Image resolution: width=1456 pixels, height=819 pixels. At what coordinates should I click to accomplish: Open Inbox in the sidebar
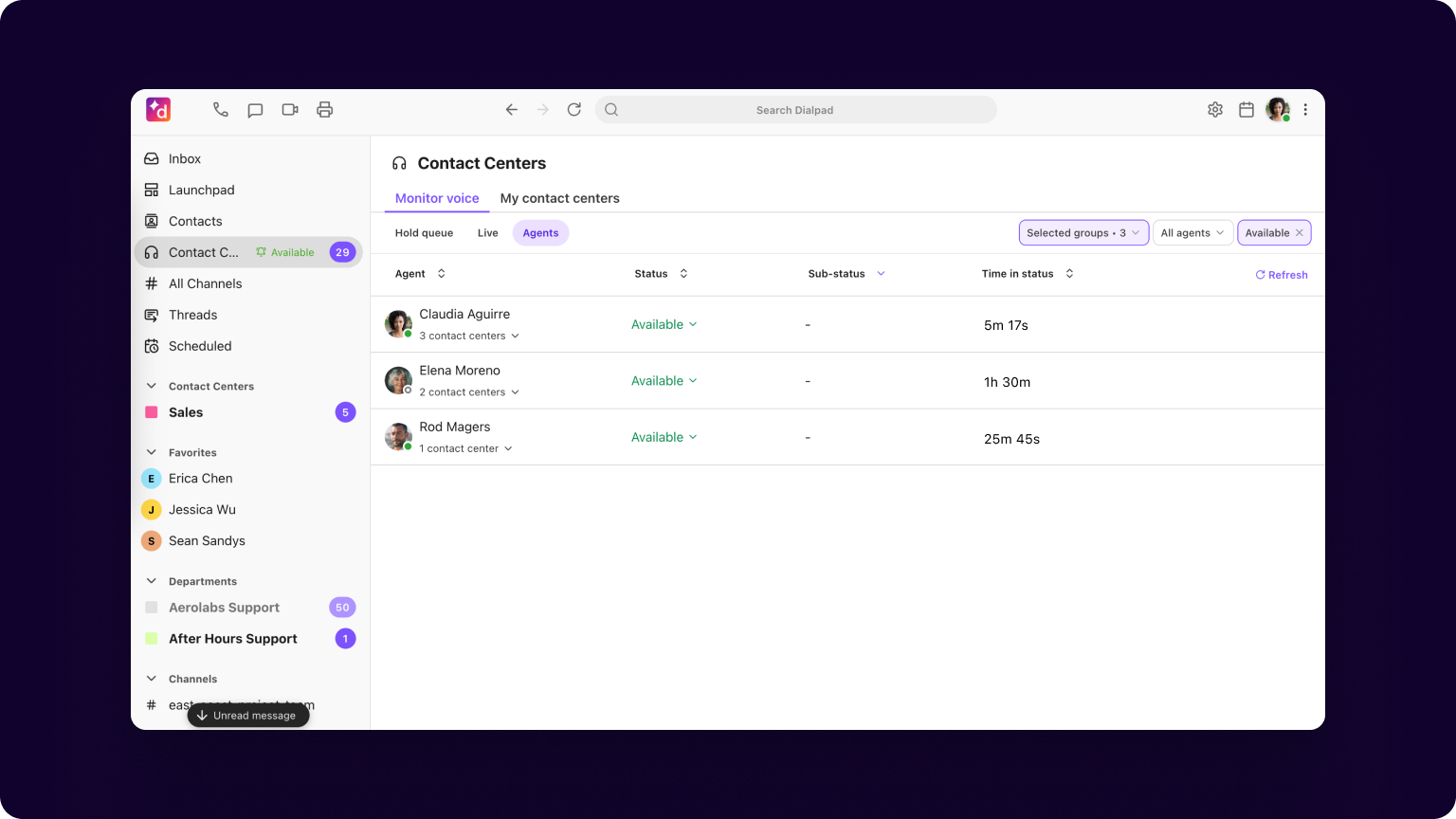(246, 158)
